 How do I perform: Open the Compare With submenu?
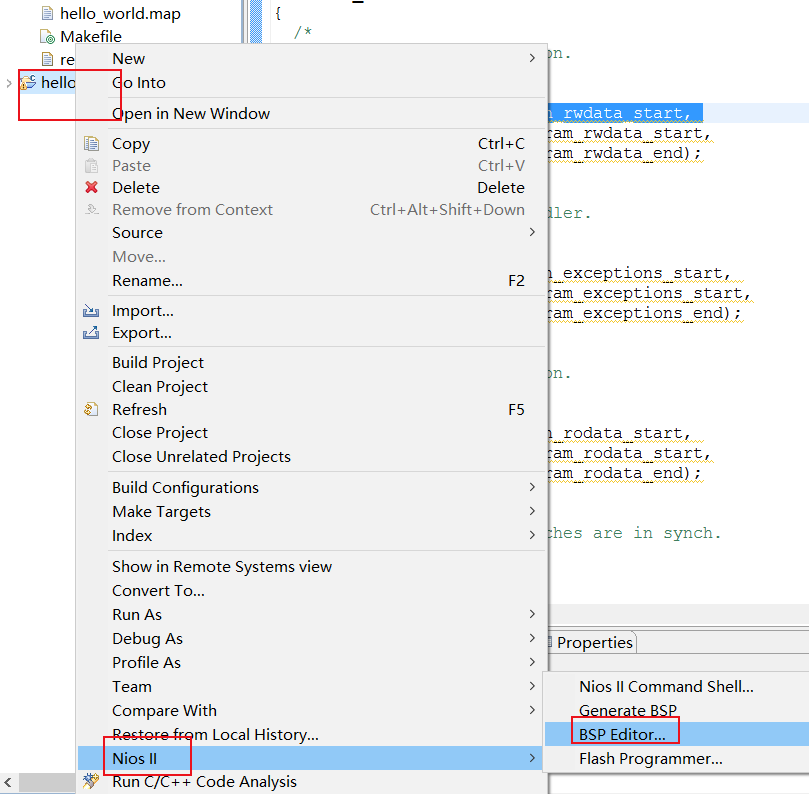click(312, 710)
